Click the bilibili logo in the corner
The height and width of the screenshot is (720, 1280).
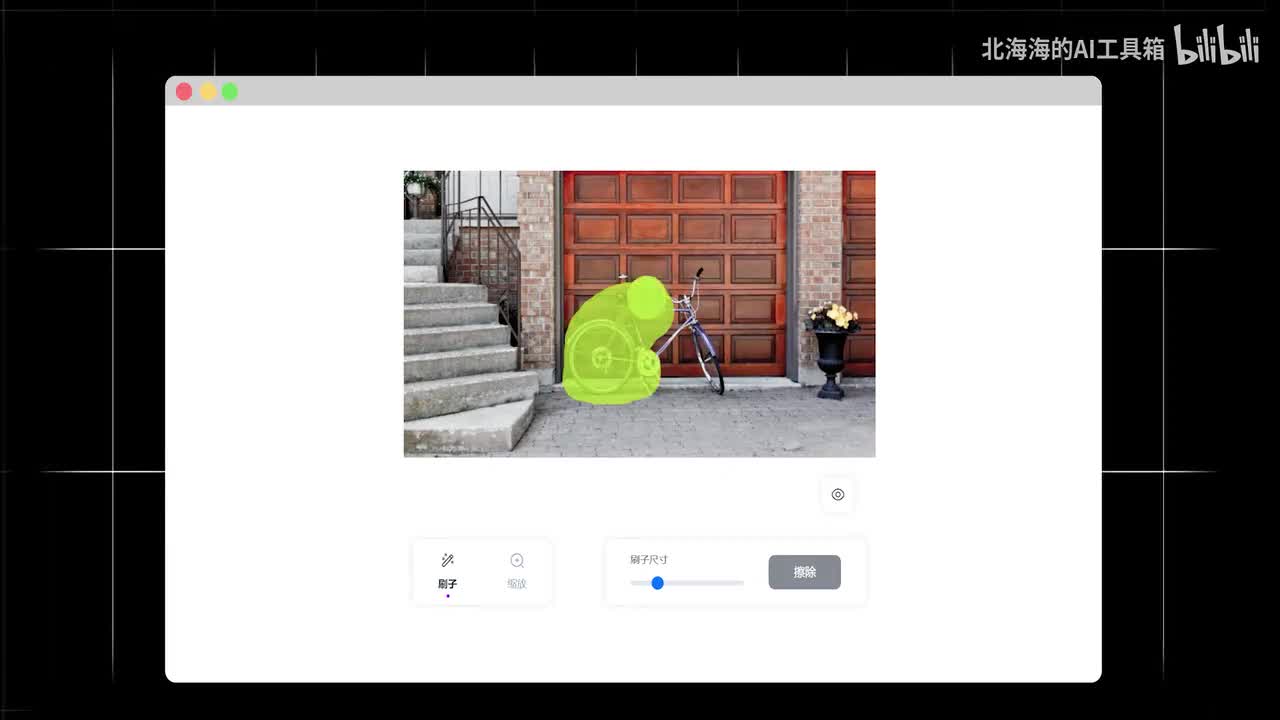click(1216, 47)
